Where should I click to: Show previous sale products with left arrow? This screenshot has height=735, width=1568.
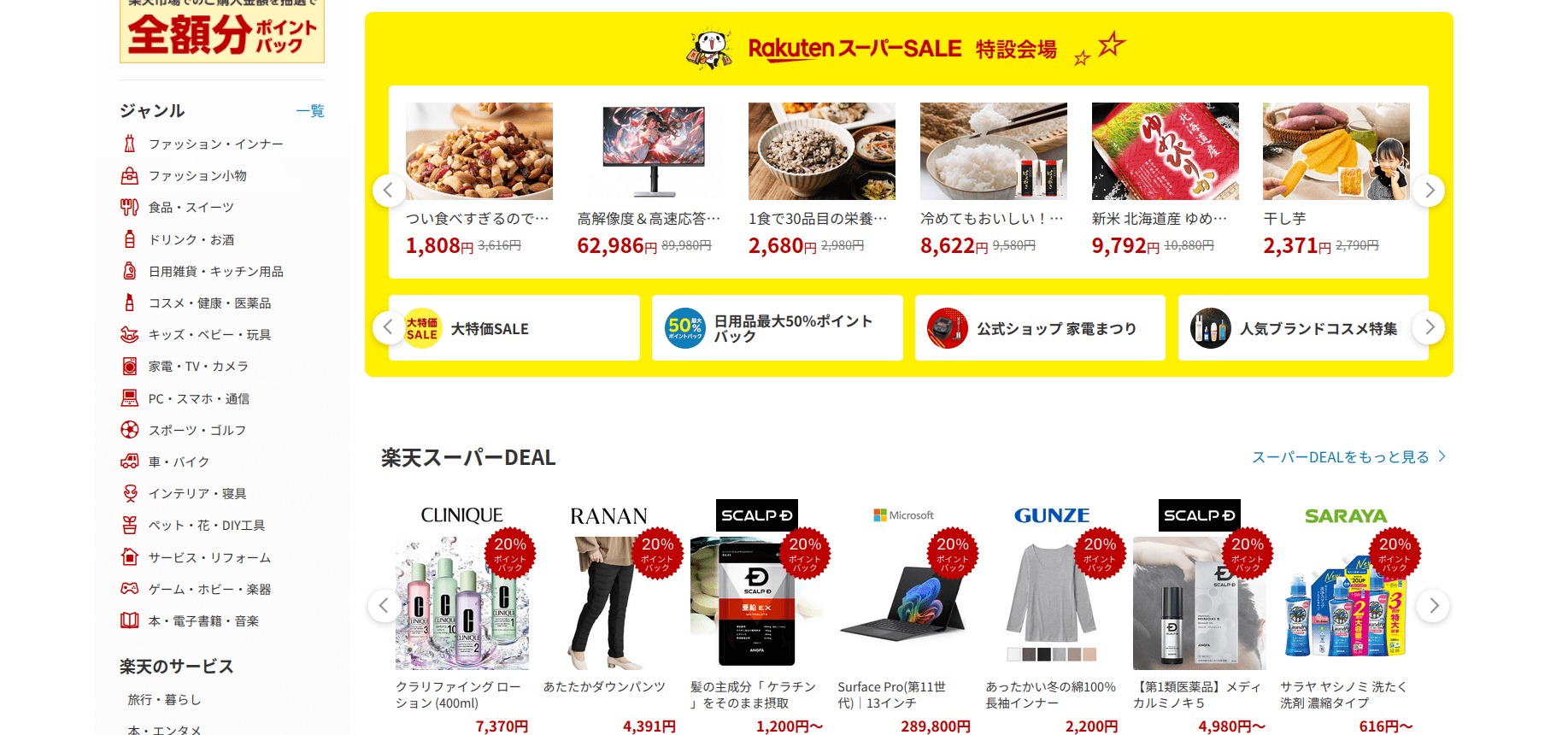coord(389,191)
